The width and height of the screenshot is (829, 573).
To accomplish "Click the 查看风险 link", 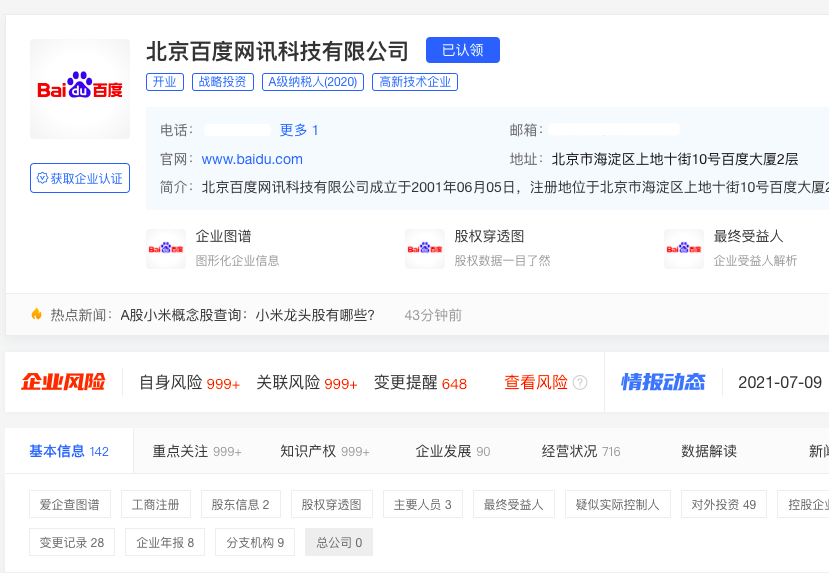I will 536,382.
